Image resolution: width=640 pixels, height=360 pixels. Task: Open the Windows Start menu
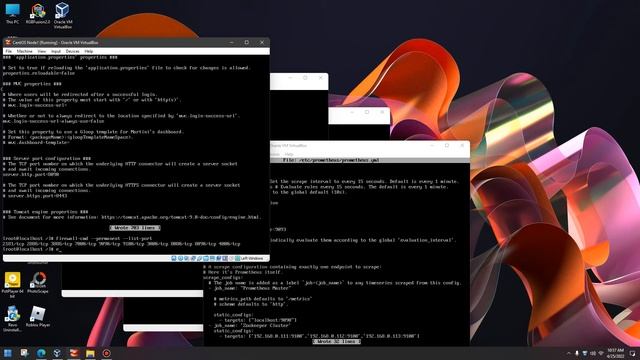coord(8,353)
